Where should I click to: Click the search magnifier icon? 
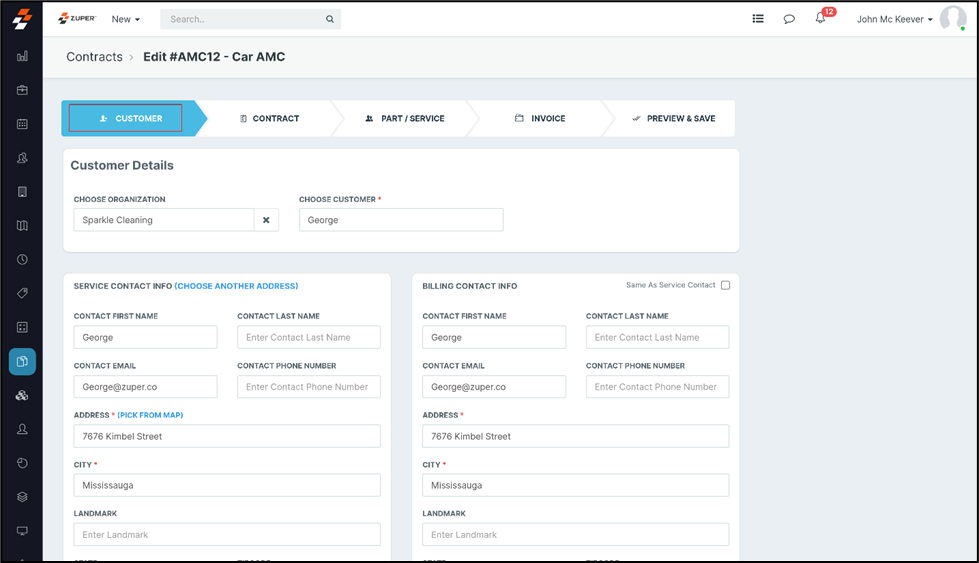(330, 19)
